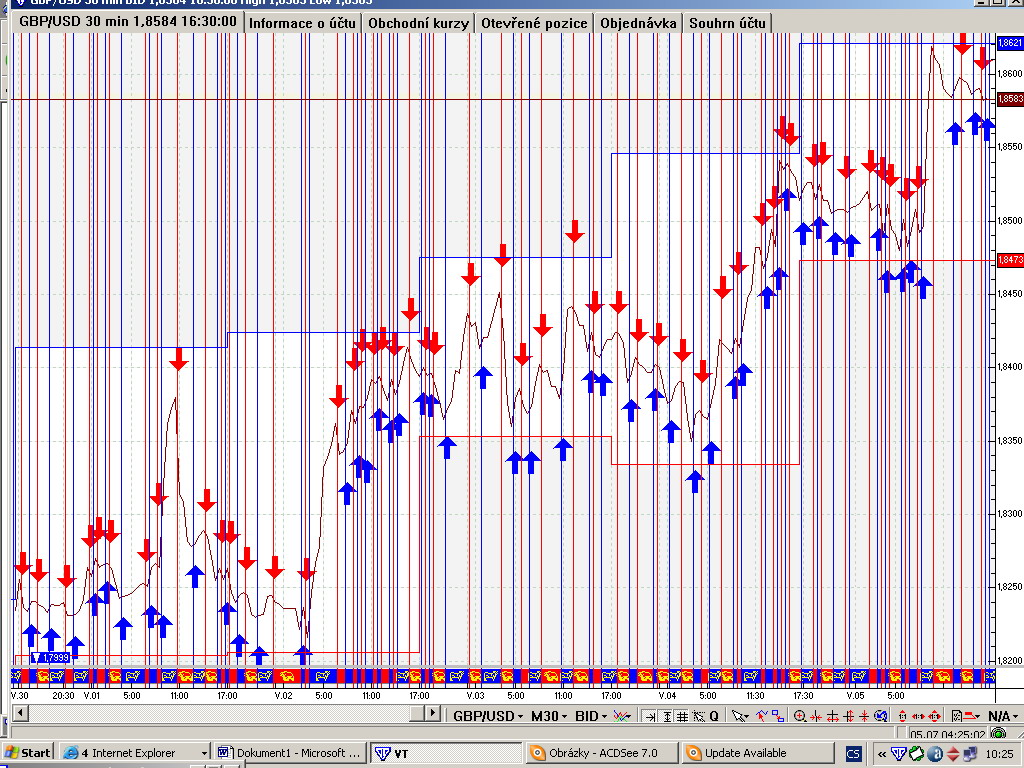Click the scrollbar right arrow under chart
This screenshot has width=1024, height=768.
point(432,714)
